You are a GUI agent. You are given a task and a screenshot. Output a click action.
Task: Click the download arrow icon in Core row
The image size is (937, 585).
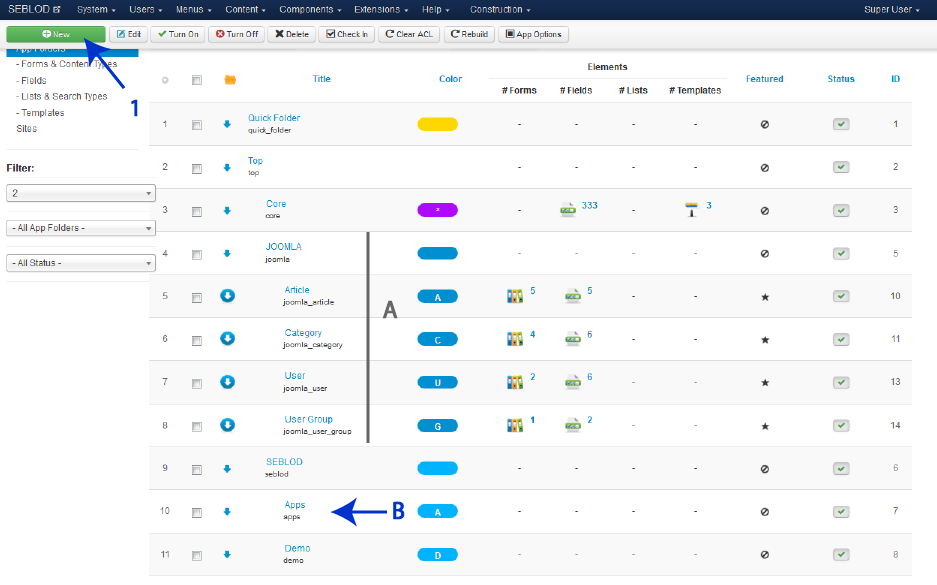227,210
